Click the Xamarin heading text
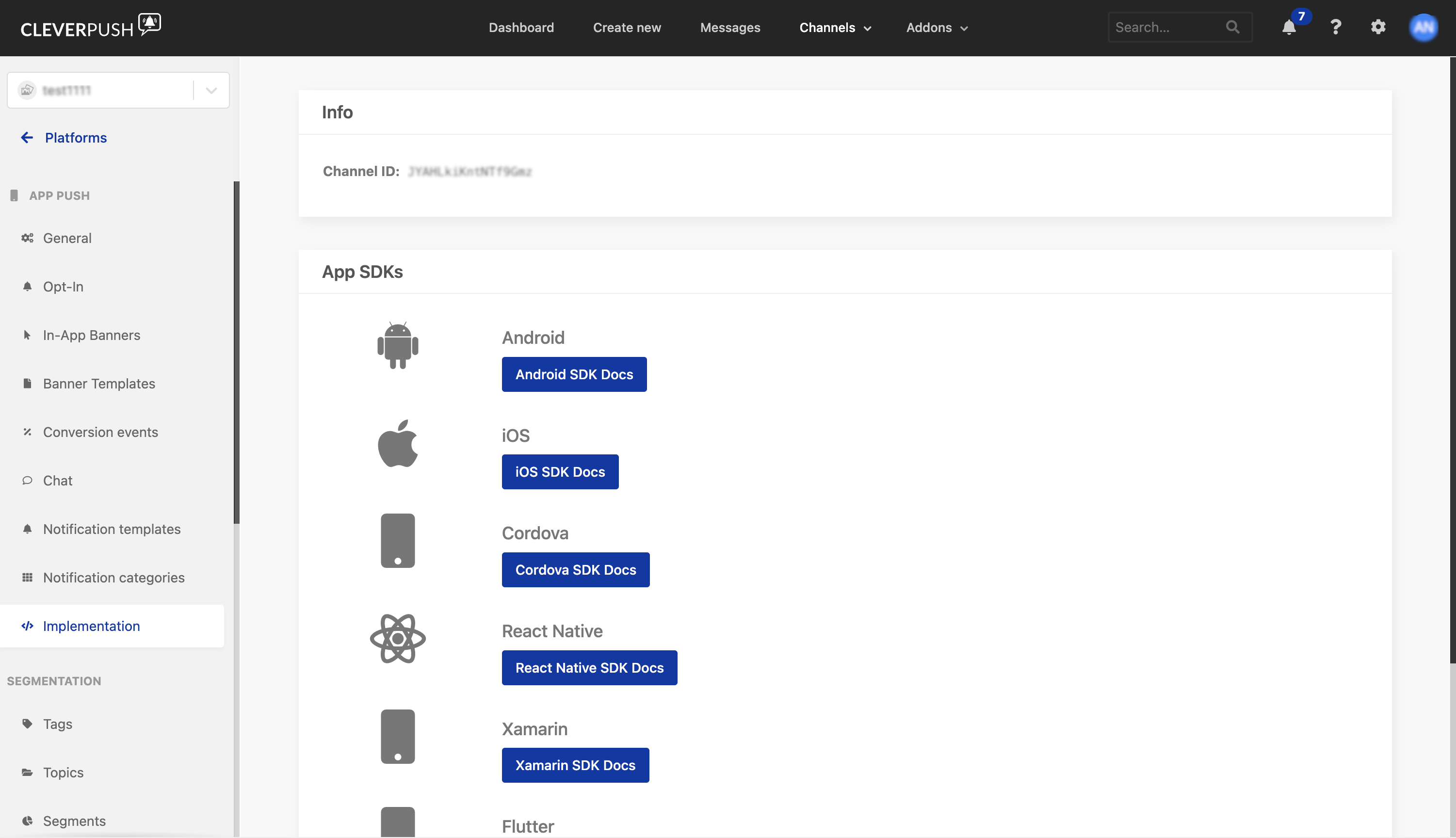Image resolution: width=1456 pixels, height=838 pixels. coord(534,729)
